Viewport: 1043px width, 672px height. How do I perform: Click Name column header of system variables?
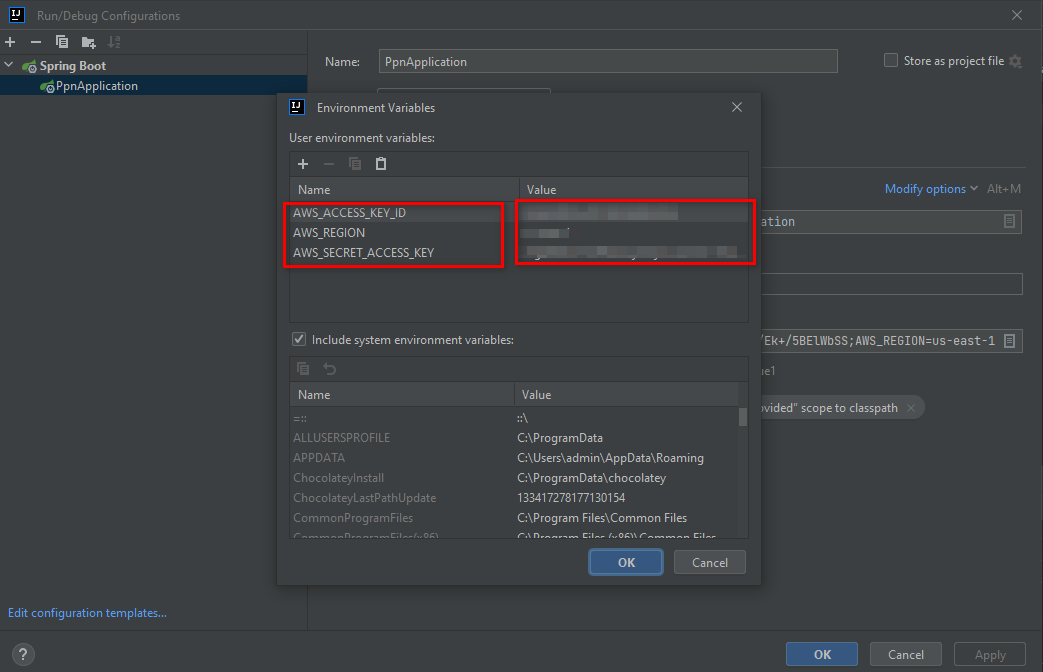(x=402, y=395)
